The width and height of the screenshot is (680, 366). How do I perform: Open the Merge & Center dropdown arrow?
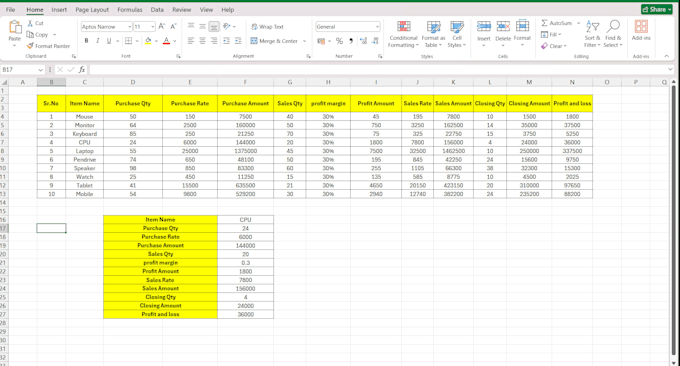click(304, 41)
